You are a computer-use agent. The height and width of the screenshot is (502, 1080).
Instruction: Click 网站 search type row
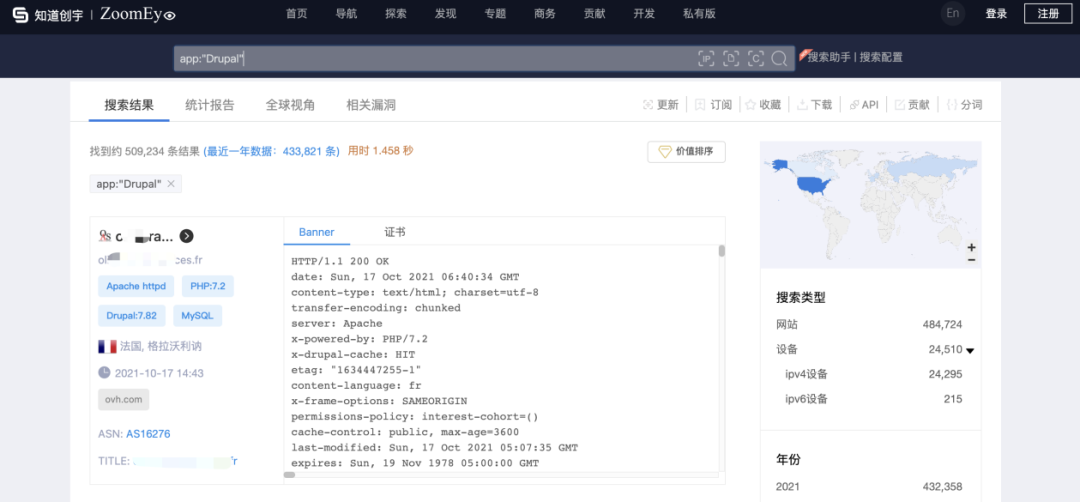[x=869, y=324]
